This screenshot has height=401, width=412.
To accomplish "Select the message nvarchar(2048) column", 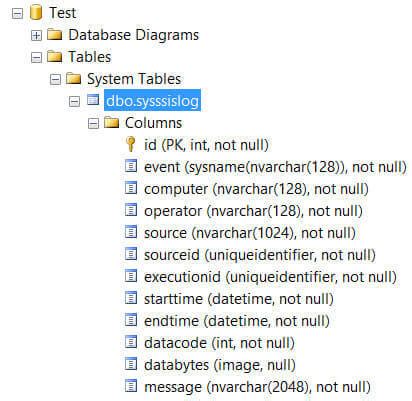I will (x=257, y=387).
